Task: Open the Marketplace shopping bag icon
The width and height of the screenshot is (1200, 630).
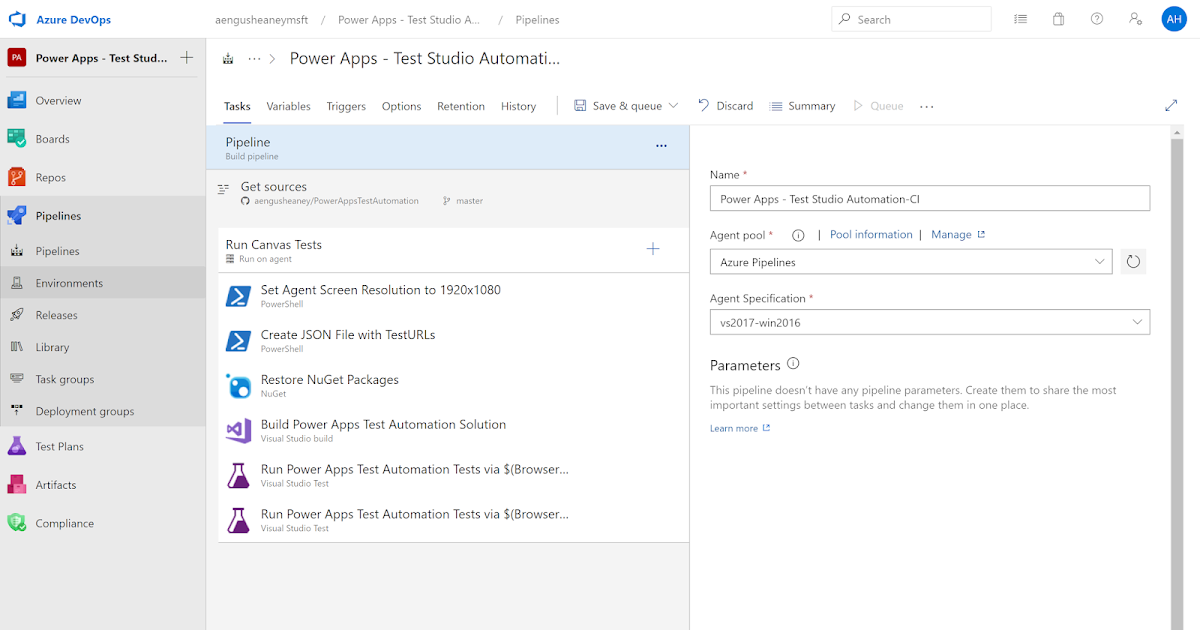Action: 1058,18
